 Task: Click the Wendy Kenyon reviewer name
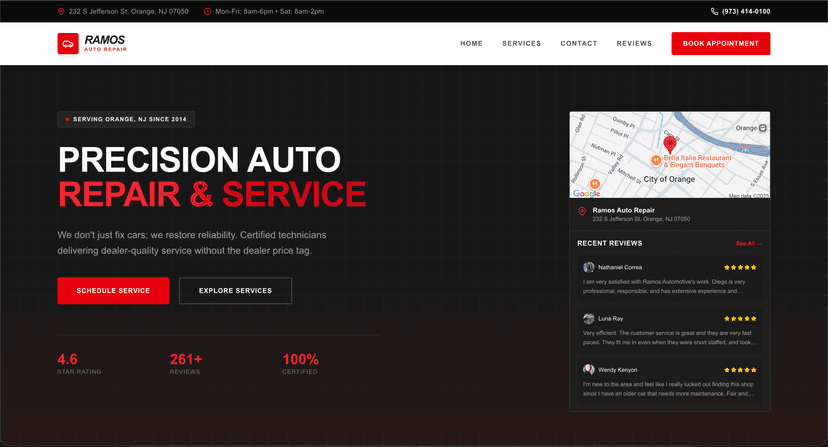click(617, 370)
